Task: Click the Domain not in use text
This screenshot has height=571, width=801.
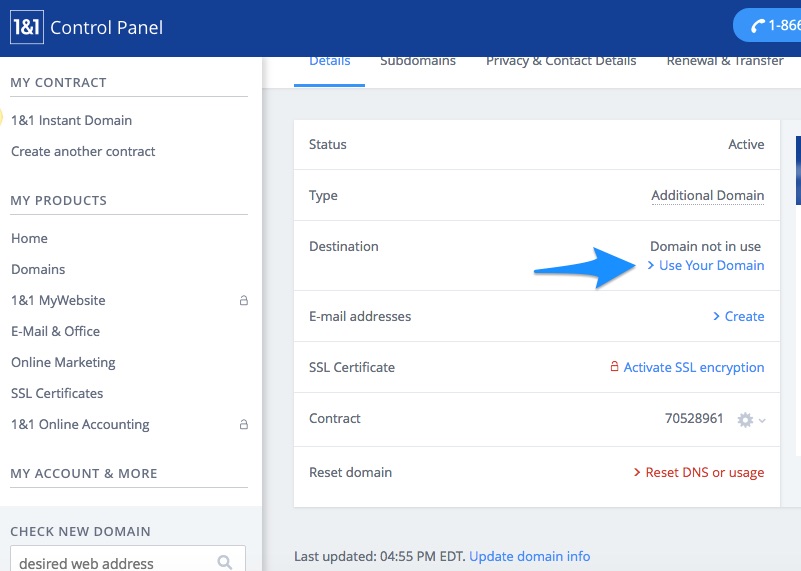Action: coord(705,247)
